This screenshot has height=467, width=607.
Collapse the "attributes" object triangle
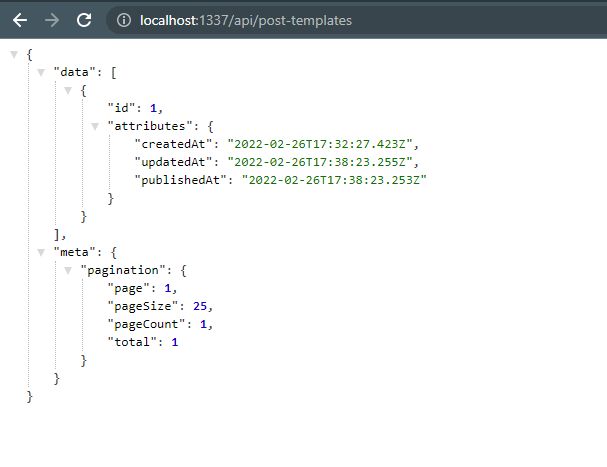(x=95, y=126)
